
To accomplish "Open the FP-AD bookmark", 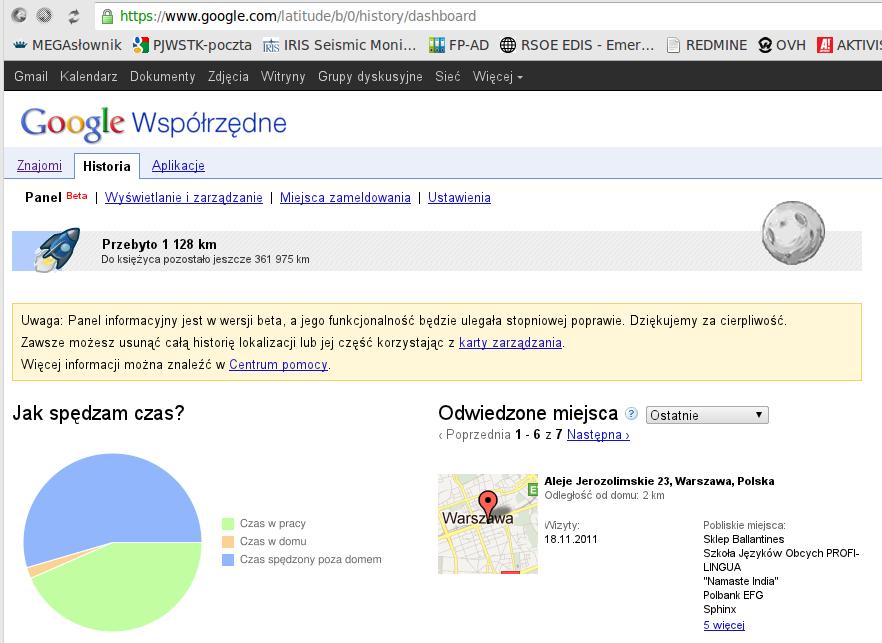I will [458, 45].
